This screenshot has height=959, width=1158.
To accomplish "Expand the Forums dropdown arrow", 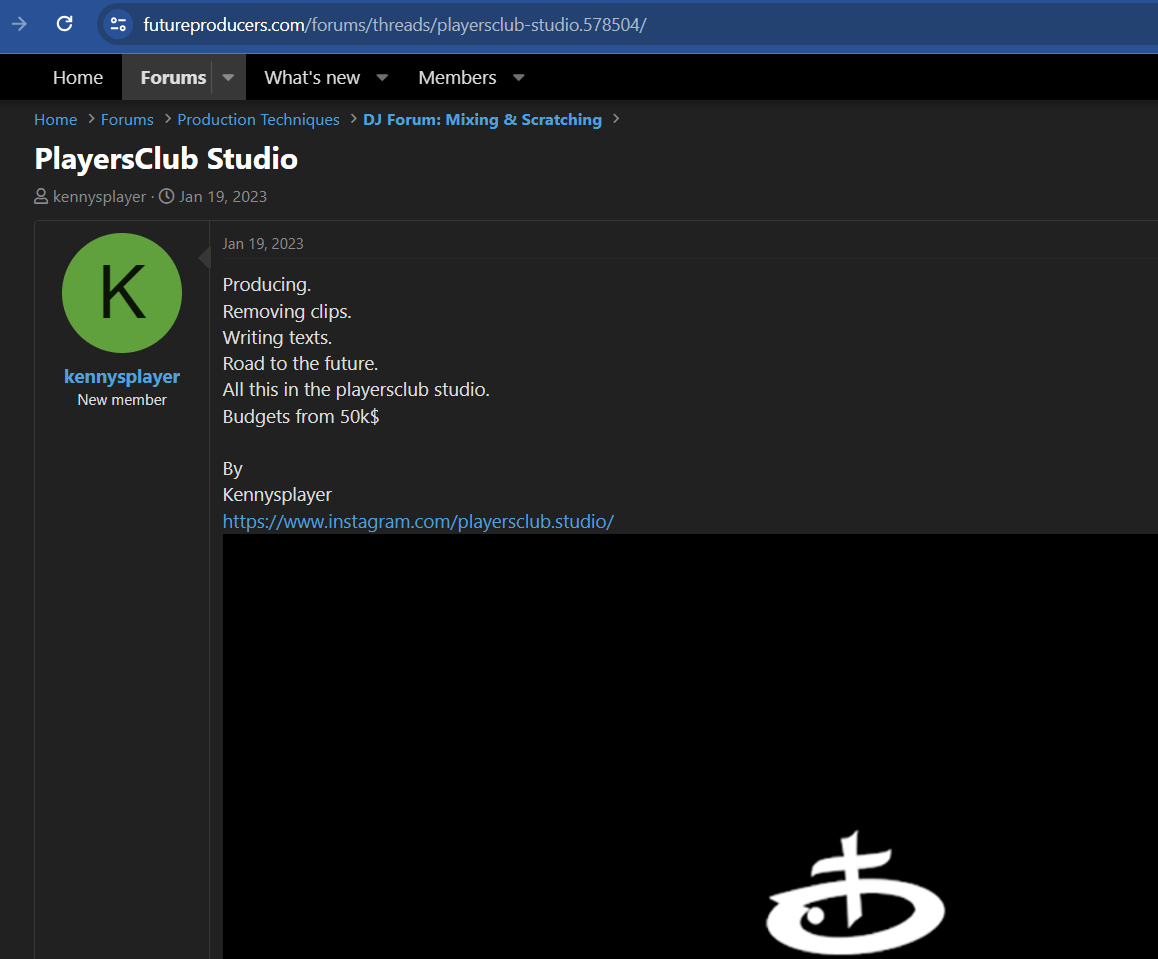I will pos(228,78).
